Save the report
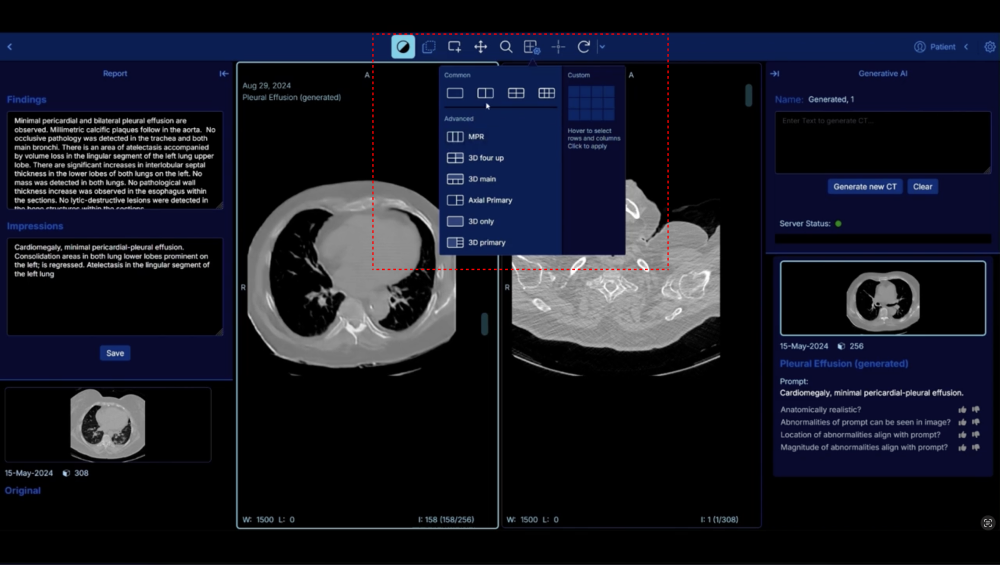 [x=115, y=353]
